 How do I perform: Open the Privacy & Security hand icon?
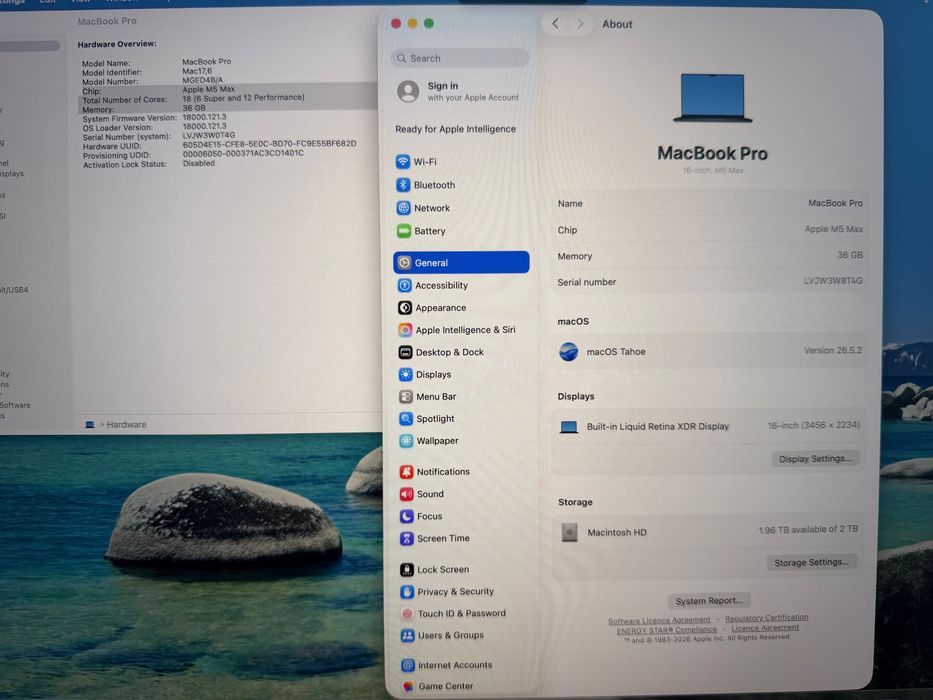click(407, 592)
